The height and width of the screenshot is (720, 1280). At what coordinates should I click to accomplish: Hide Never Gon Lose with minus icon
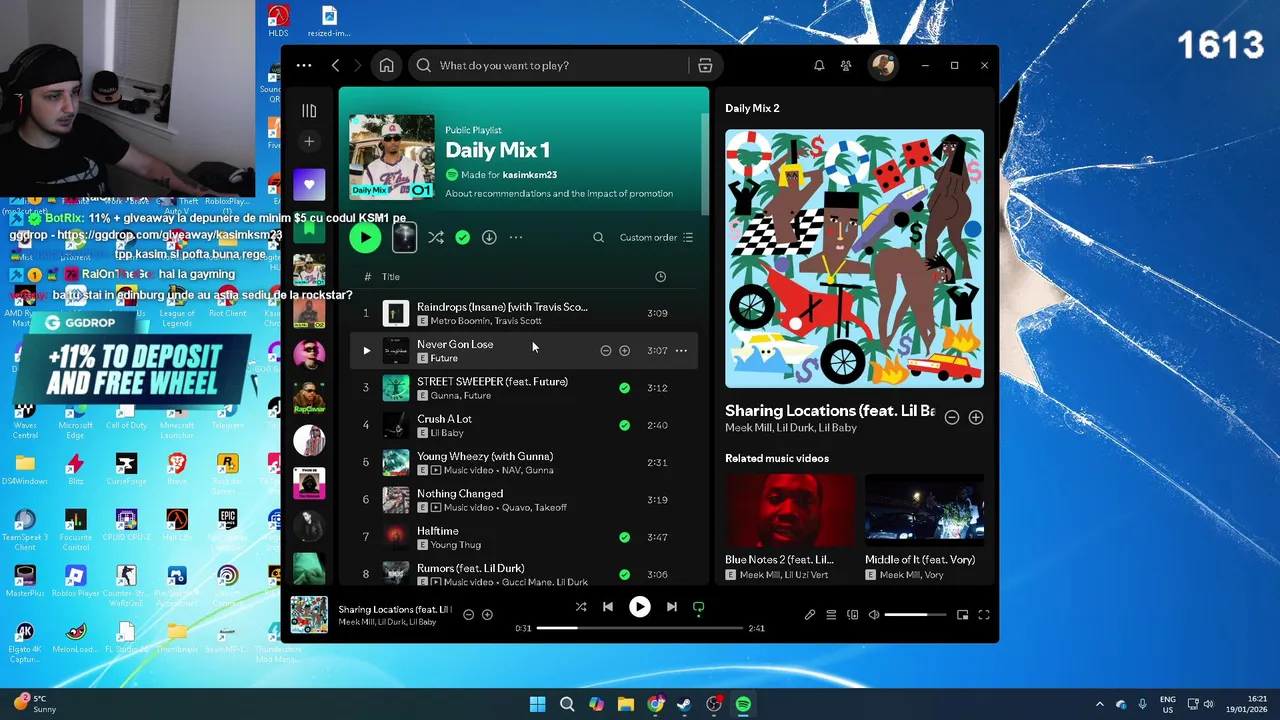point(605,351)
